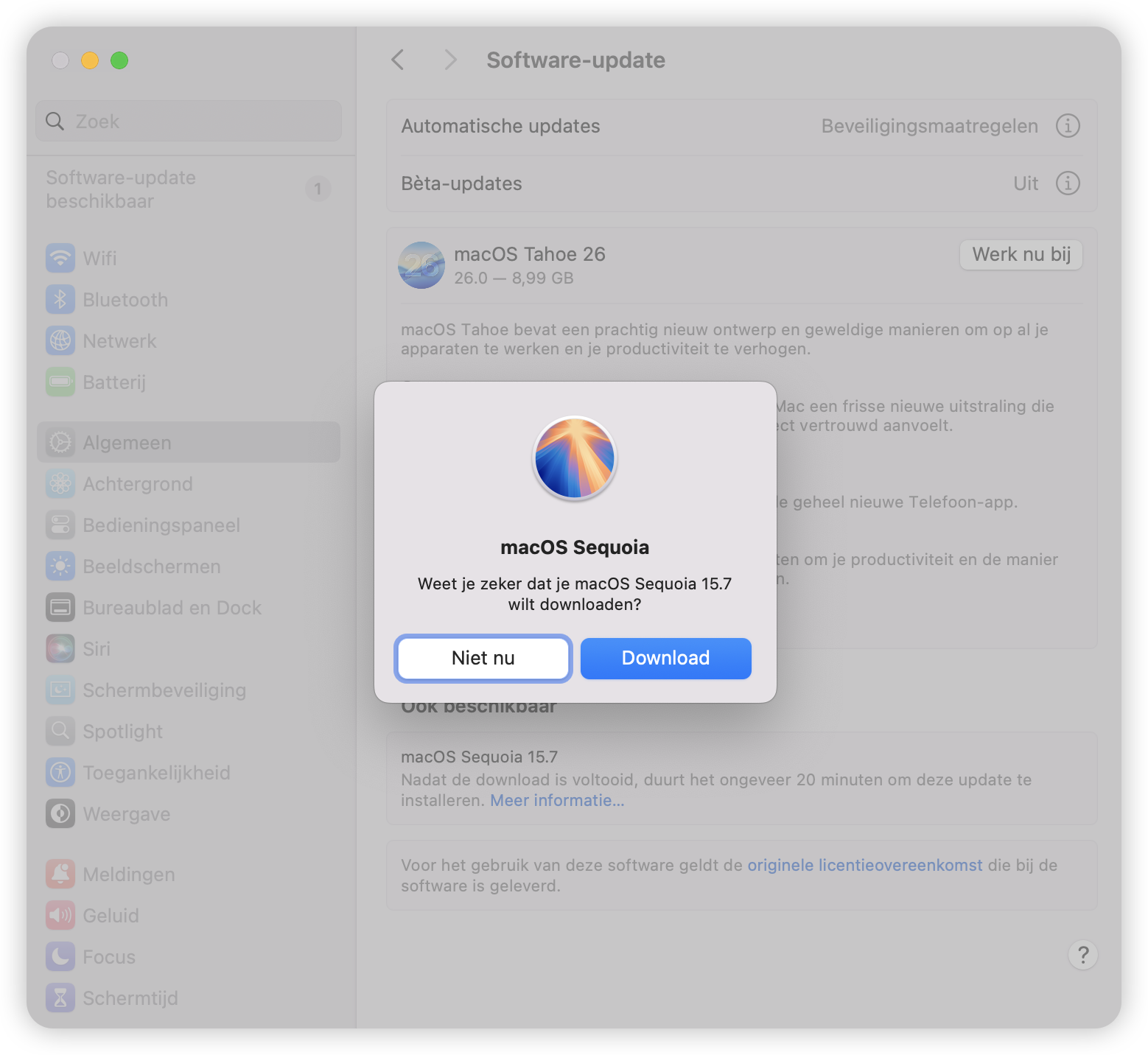
Task: Open the Beeldschermen sun icon
Action: [60, 567]
